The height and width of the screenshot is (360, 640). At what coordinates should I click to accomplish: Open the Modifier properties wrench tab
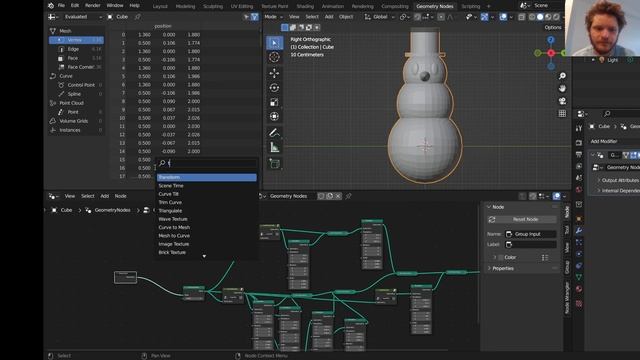tap(579, 230)
